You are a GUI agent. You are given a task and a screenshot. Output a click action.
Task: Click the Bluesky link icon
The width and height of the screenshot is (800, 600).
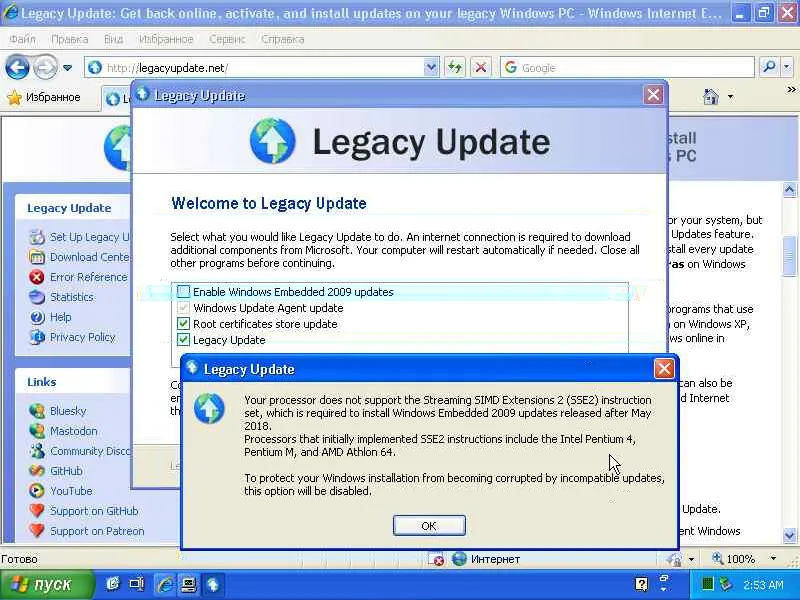pos(37,411)
